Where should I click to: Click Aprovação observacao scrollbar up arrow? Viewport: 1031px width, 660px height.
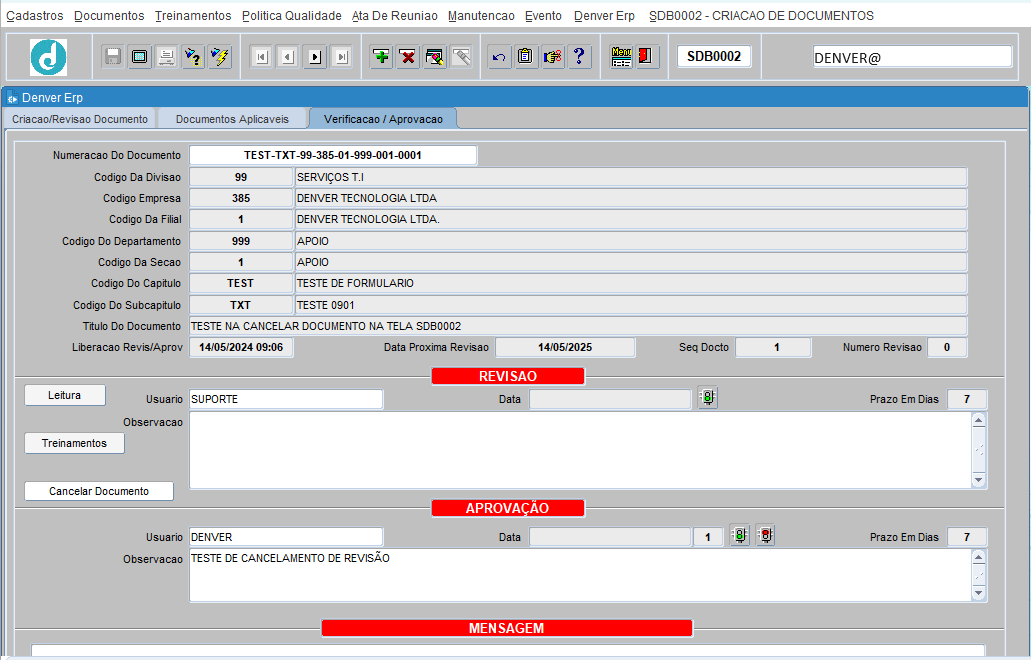coord(978,557)
